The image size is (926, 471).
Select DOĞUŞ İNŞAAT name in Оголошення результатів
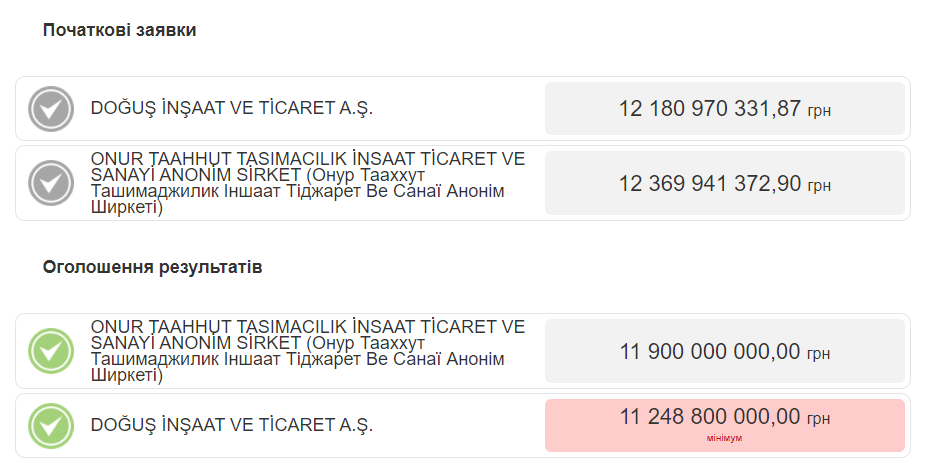(x=231, y=425)
